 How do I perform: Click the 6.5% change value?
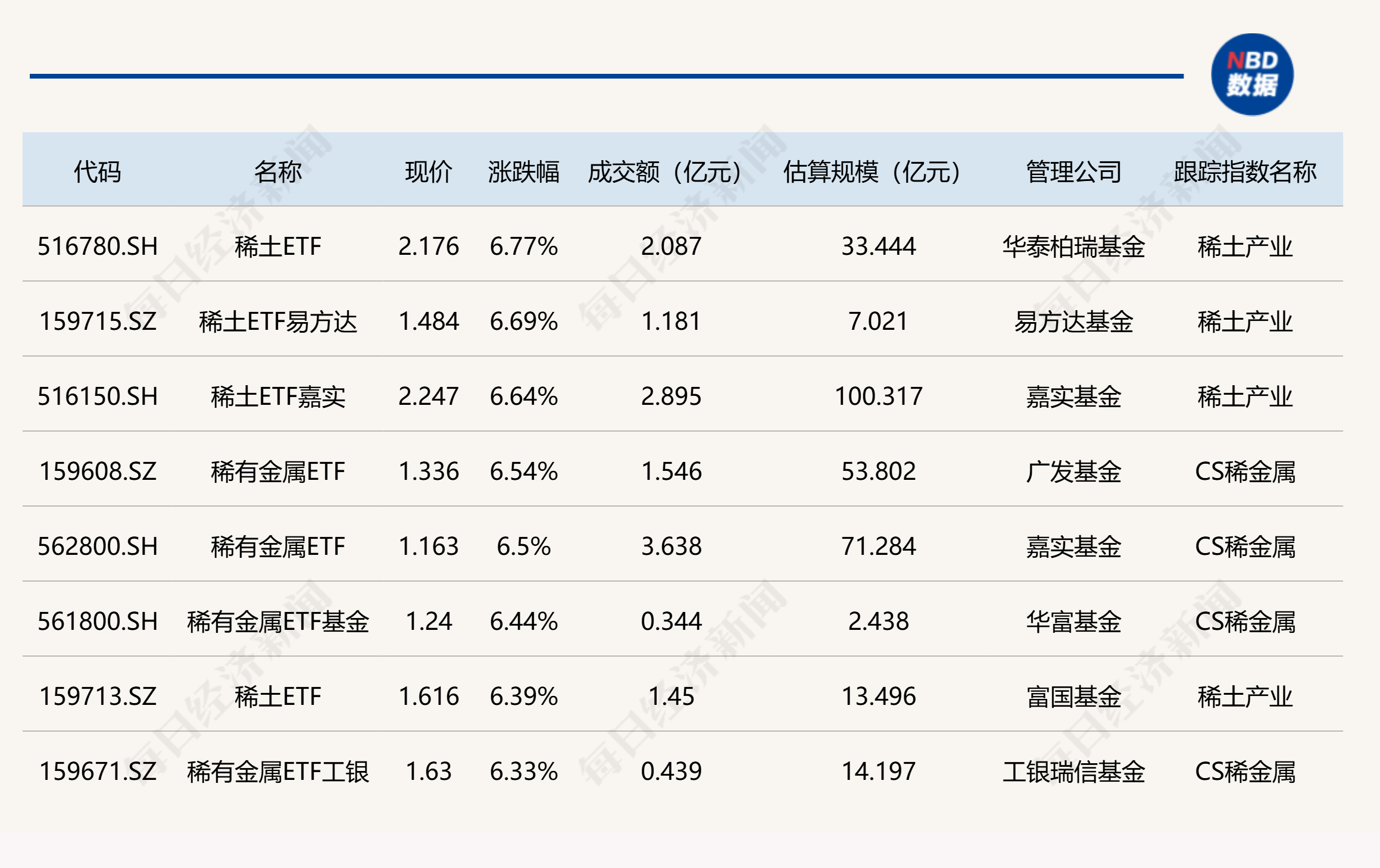click(x=523, y=547)
